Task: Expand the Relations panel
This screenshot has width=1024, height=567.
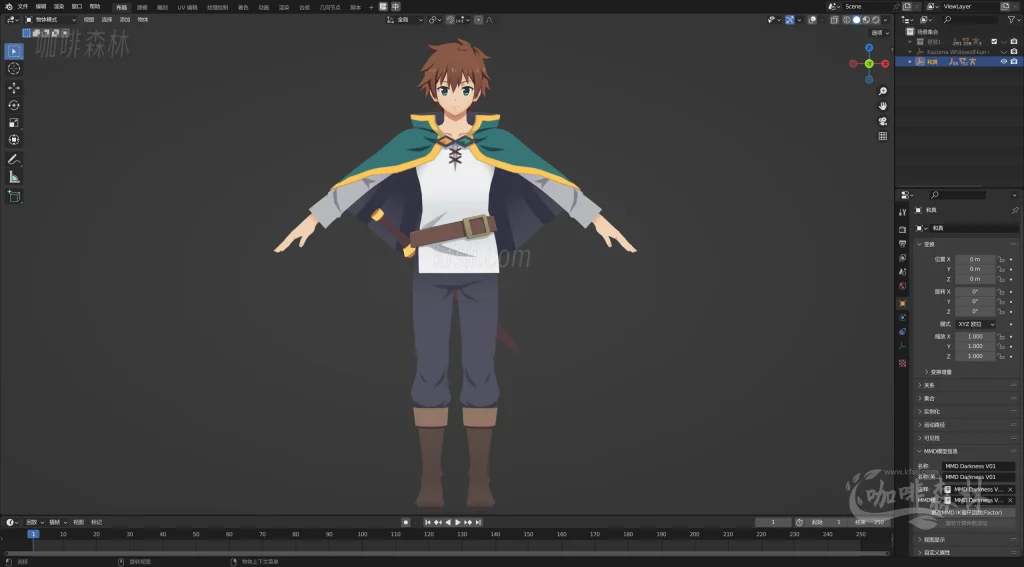Action: (x=929, y=385)
